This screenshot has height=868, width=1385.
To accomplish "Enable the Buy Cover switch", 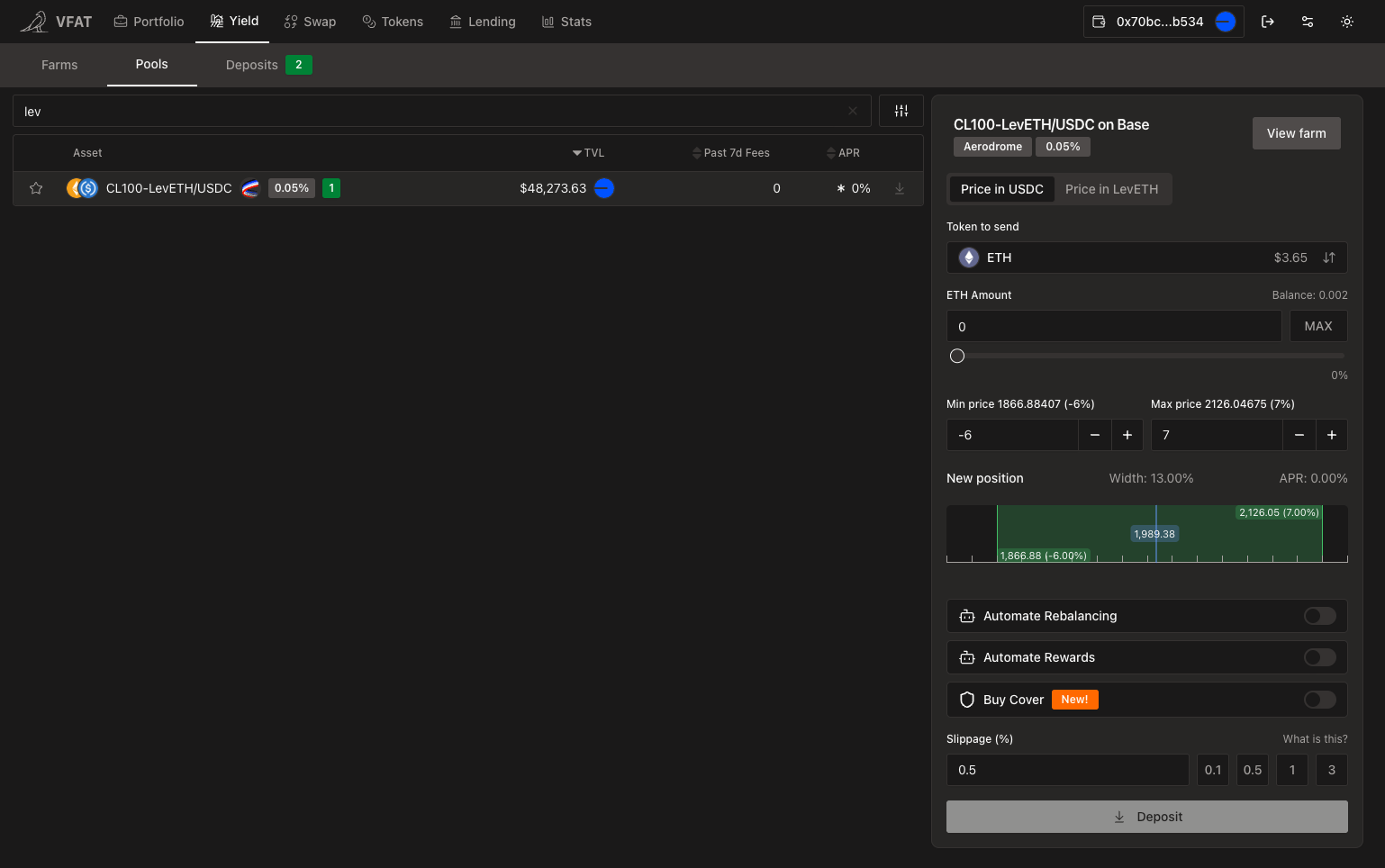I will [1320, 700].
